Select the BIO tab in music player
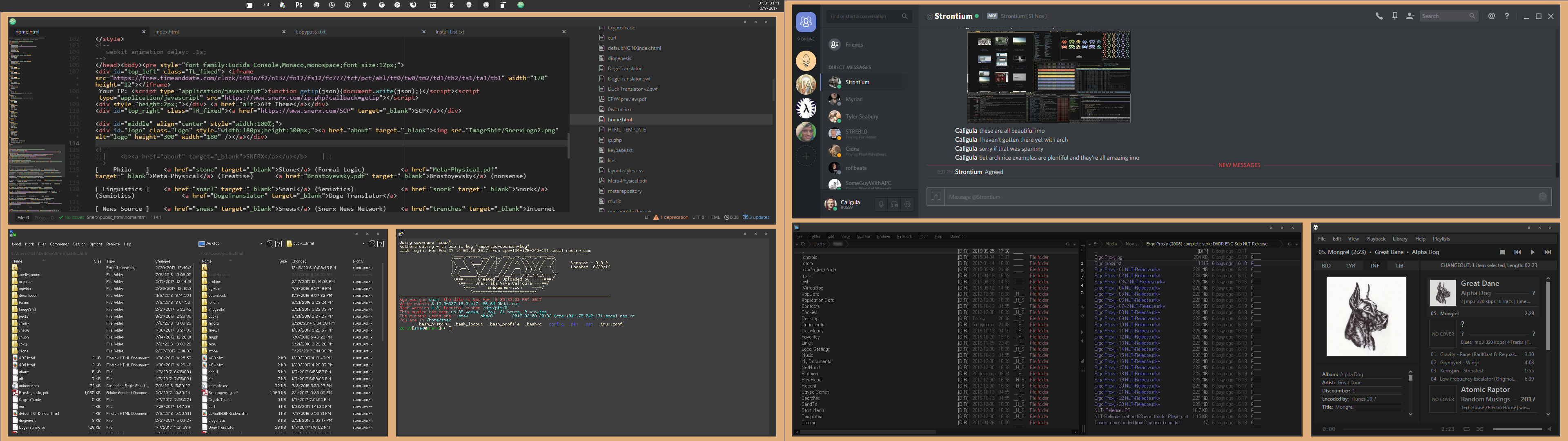This screenshot has height=441, width=1568. (1326, 265)
